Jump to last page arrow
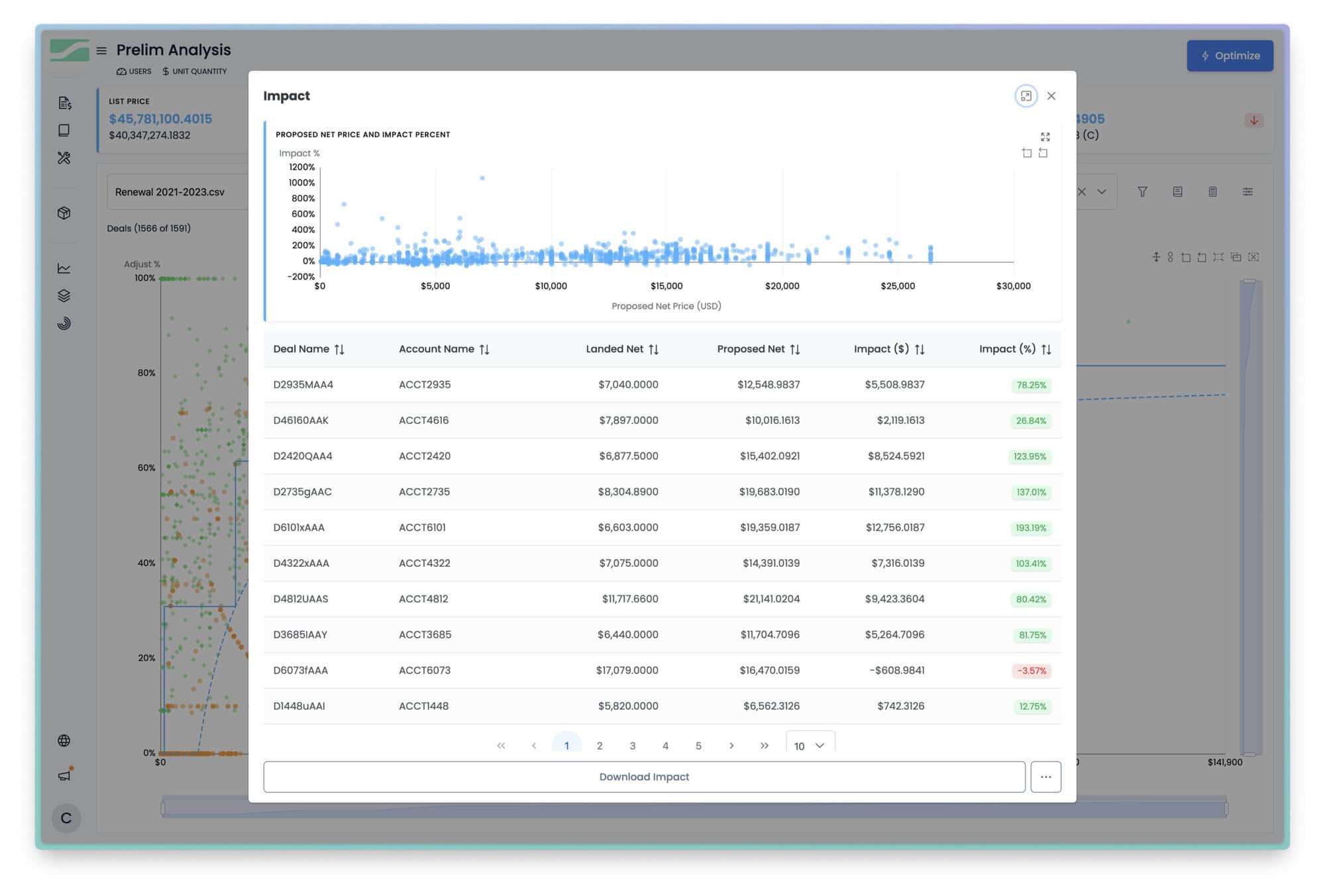The height and width of the screenshot is (896, 1325). click(x=765, y=746)
